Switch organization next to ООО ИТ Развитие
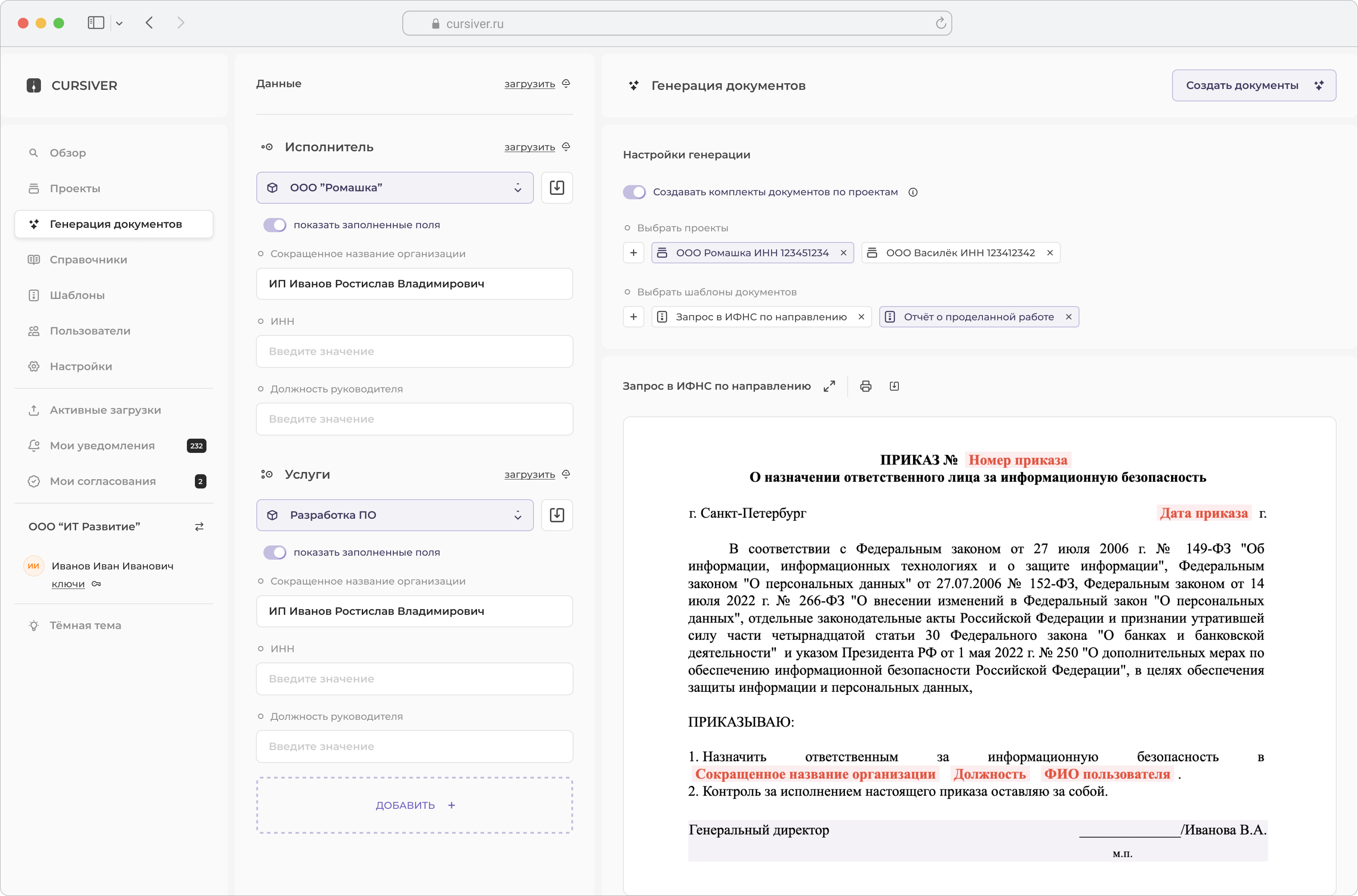 tap(199, 526)
